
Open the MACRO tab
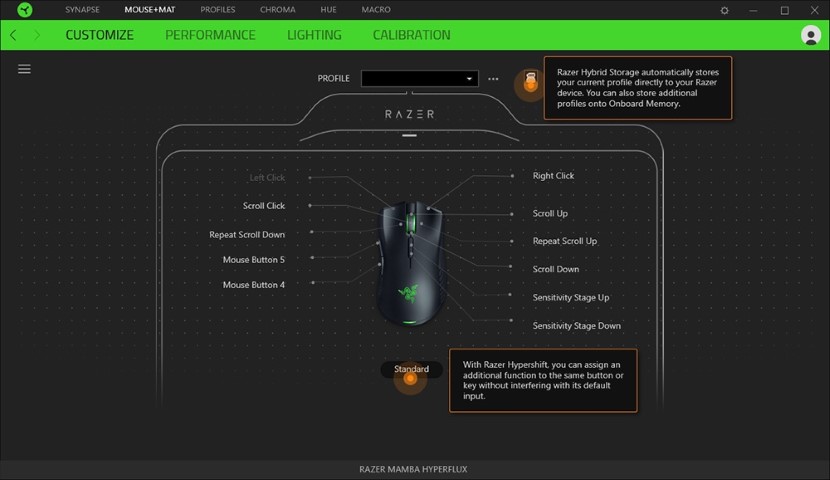[376, 10]
